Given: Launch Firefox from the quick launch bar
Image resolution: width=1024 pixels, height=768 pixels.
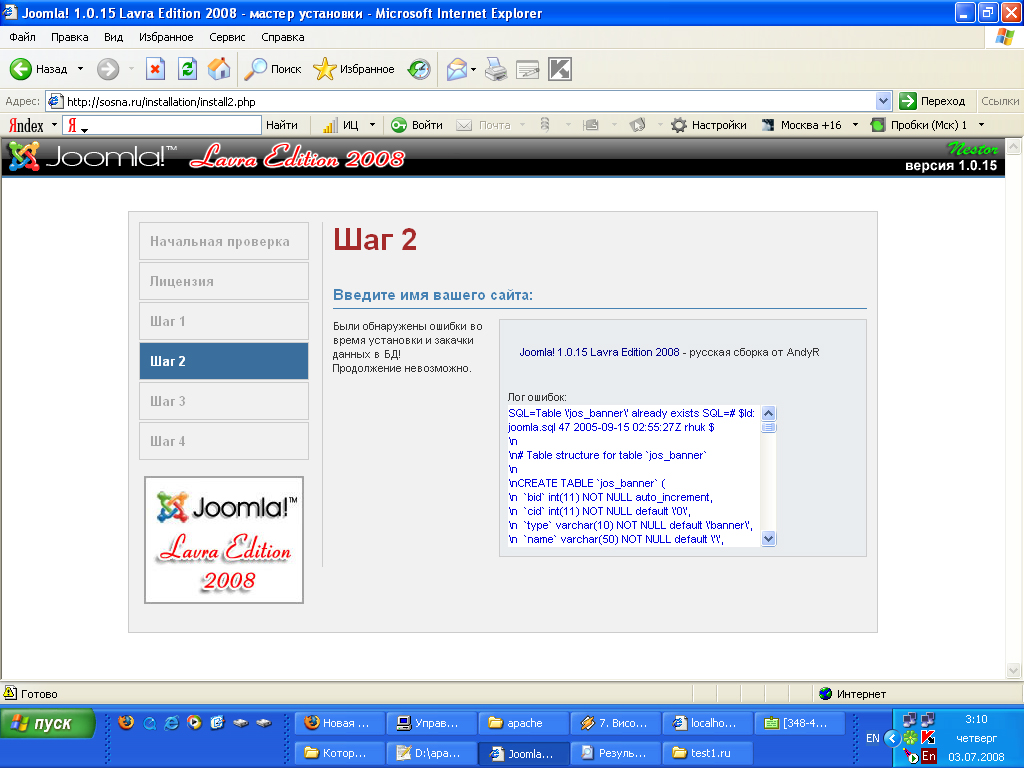Looking at the screenshot, I should point(126,722).
